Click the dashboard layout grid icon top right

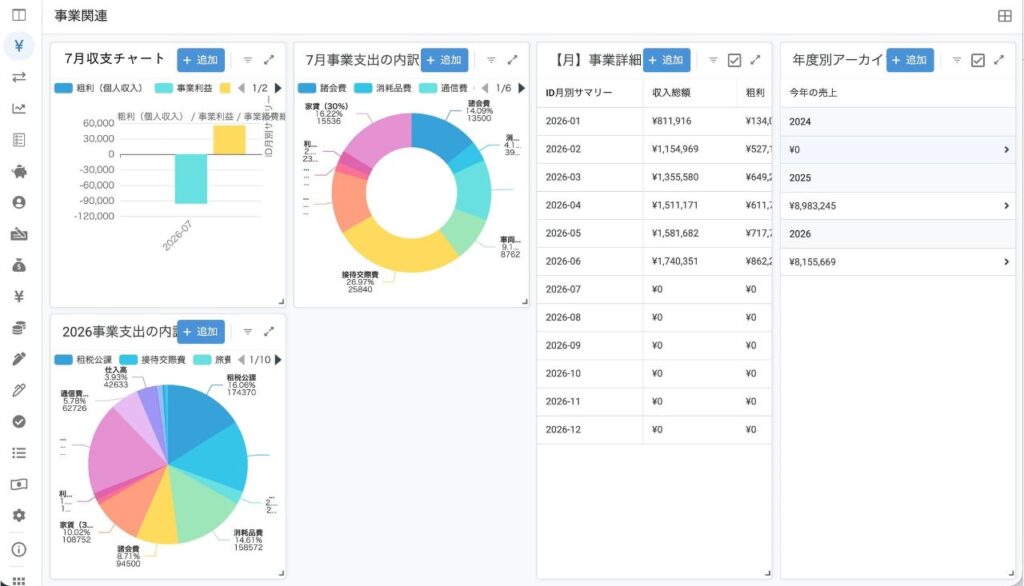1004,16
